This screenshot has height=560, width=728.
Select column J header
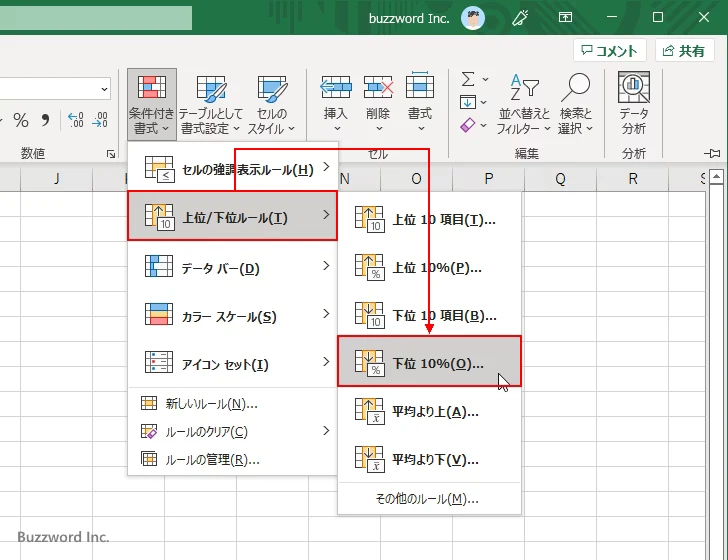(x=57, y=179)
